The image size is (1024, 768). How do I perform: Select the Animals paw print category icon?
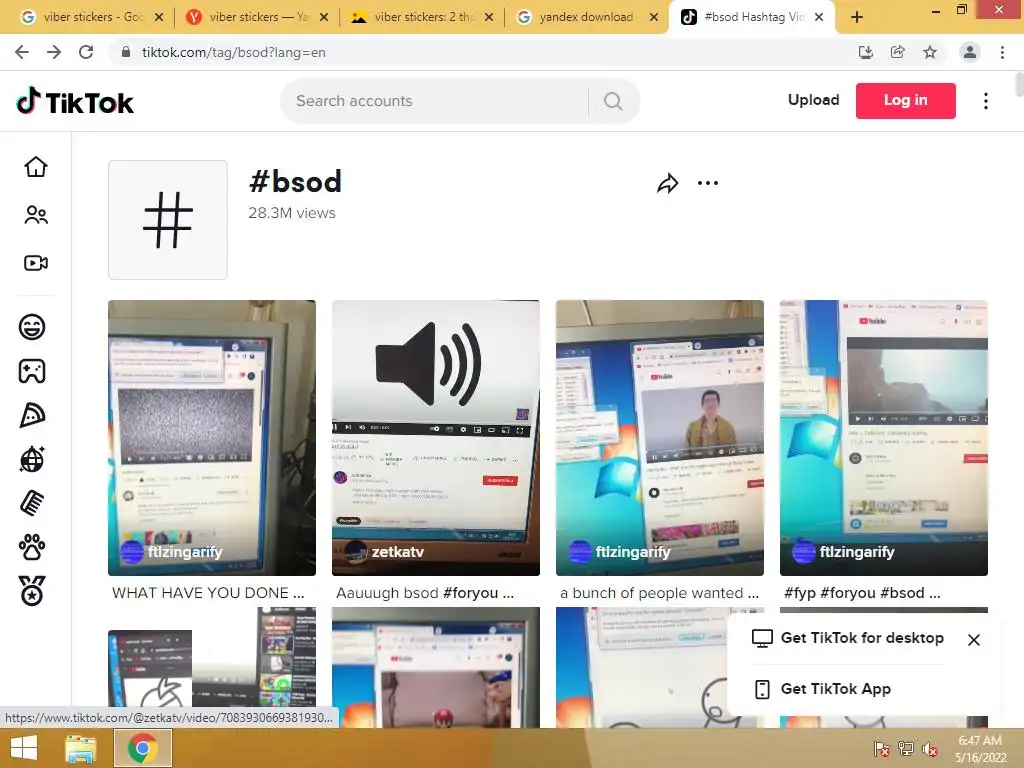coord(32,547)
